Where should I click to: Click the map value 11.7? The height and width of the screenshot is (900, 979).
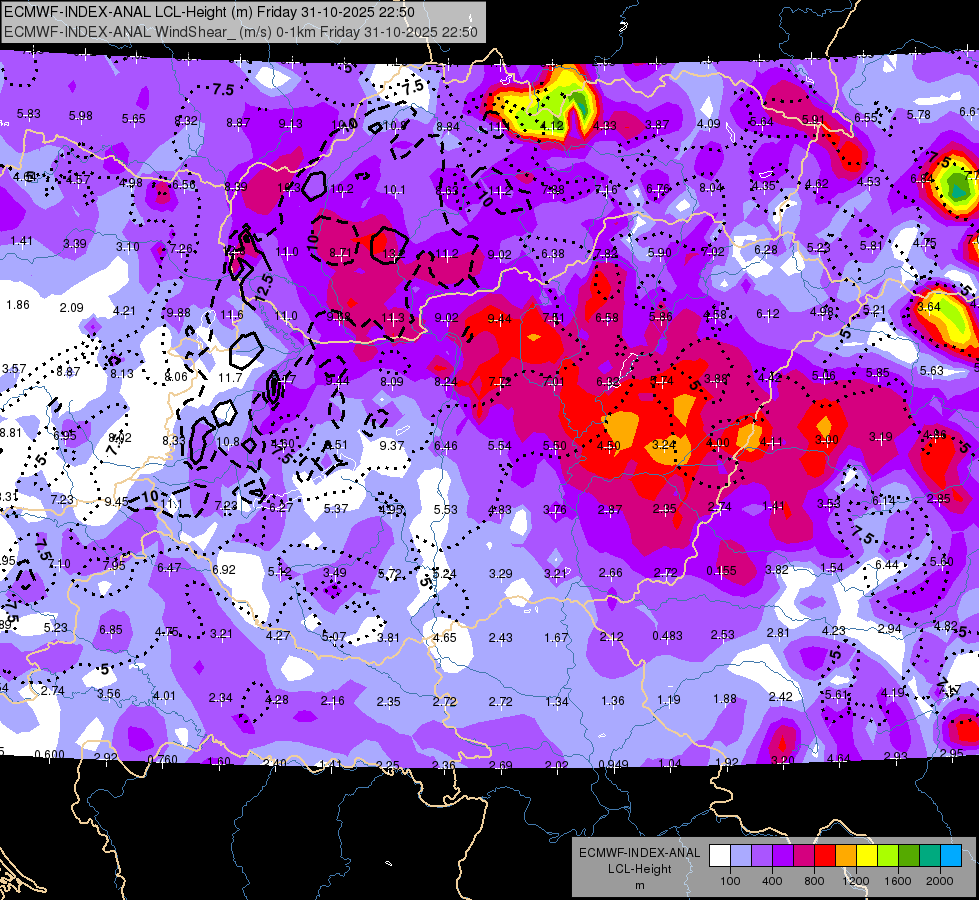pos(230,377)
